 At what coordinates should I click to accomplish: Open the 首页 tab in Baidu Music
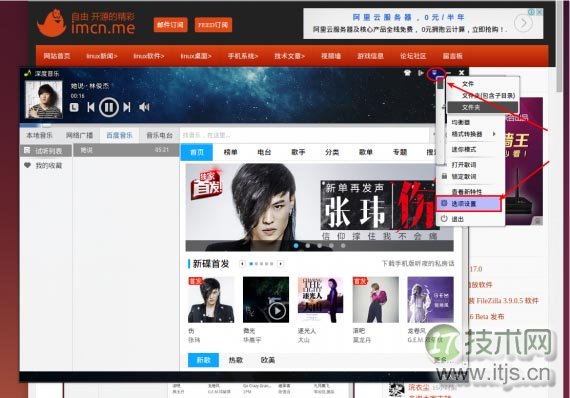[x=197, y=152]
